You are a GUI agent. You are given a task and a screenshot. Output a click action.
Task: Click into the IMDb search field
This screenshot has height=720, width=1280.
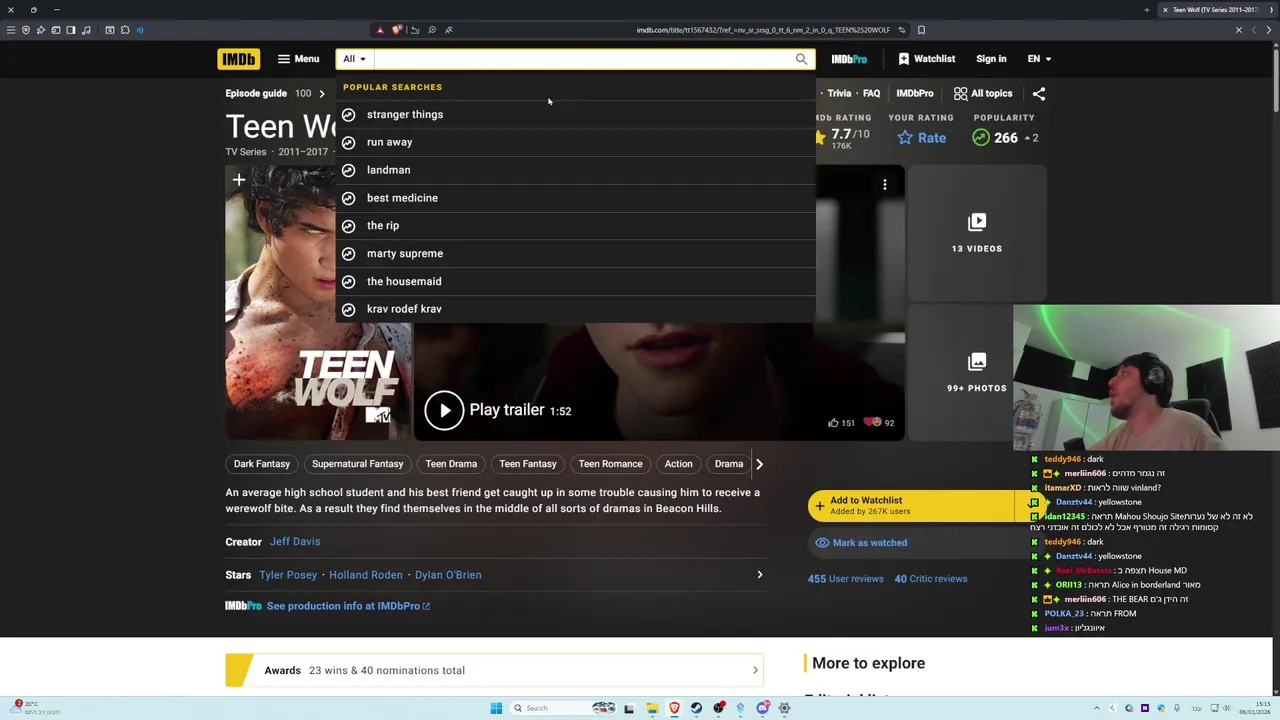click(580, 59)
